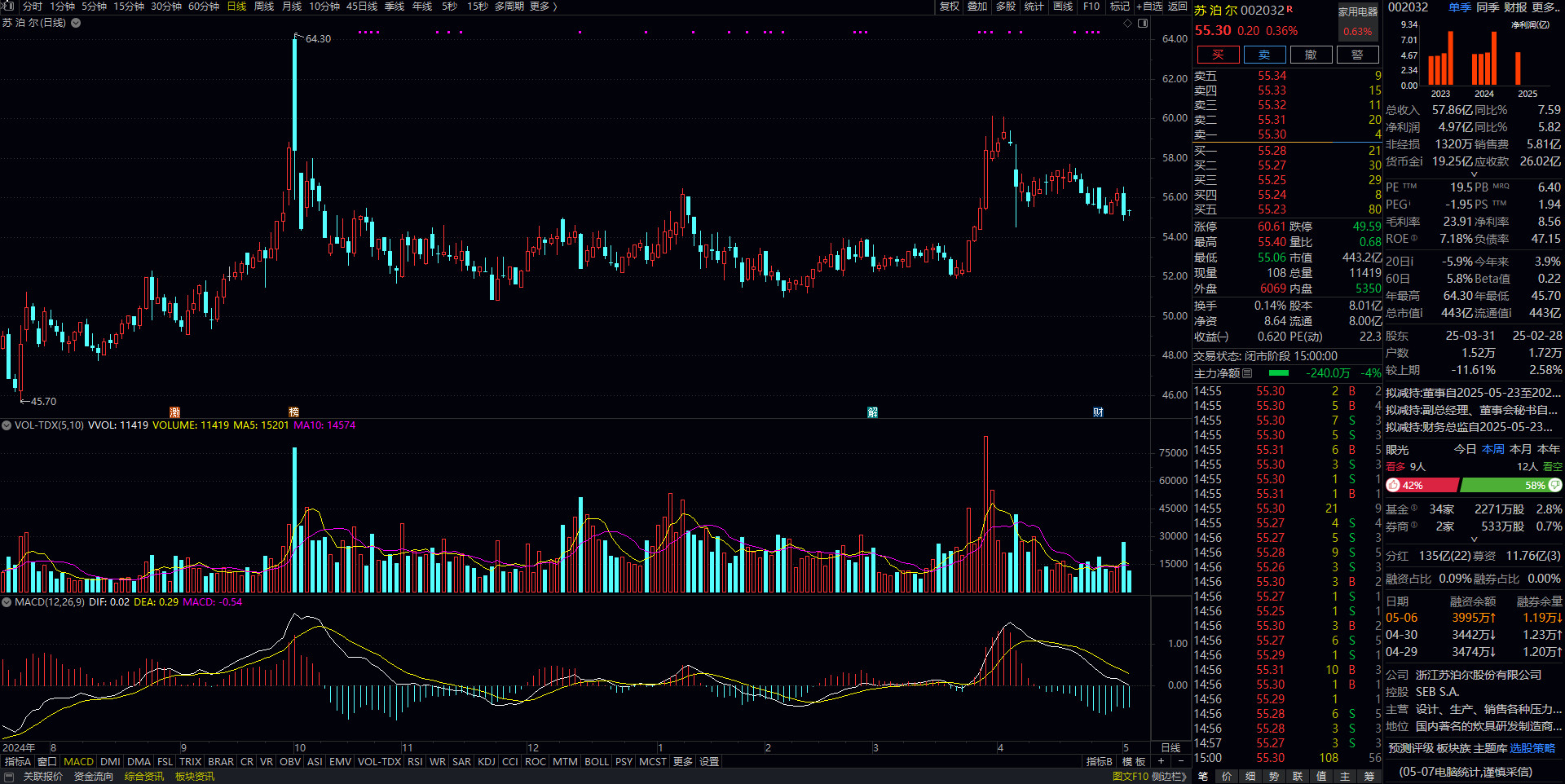Open 资金流向 tab
The height and width of the screenshot is (784, 1565).
point(94,777)
